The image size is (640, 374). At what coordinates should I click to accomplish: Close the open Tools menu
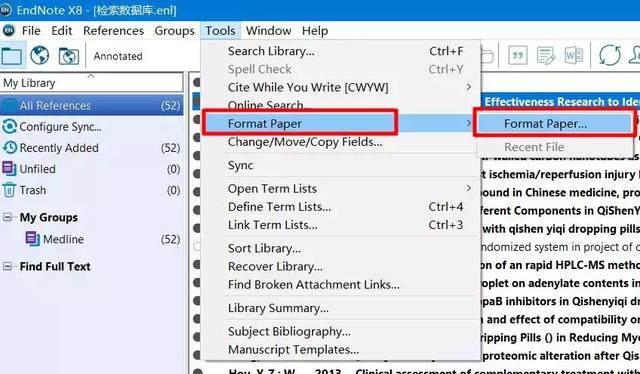tap(220, 31)
